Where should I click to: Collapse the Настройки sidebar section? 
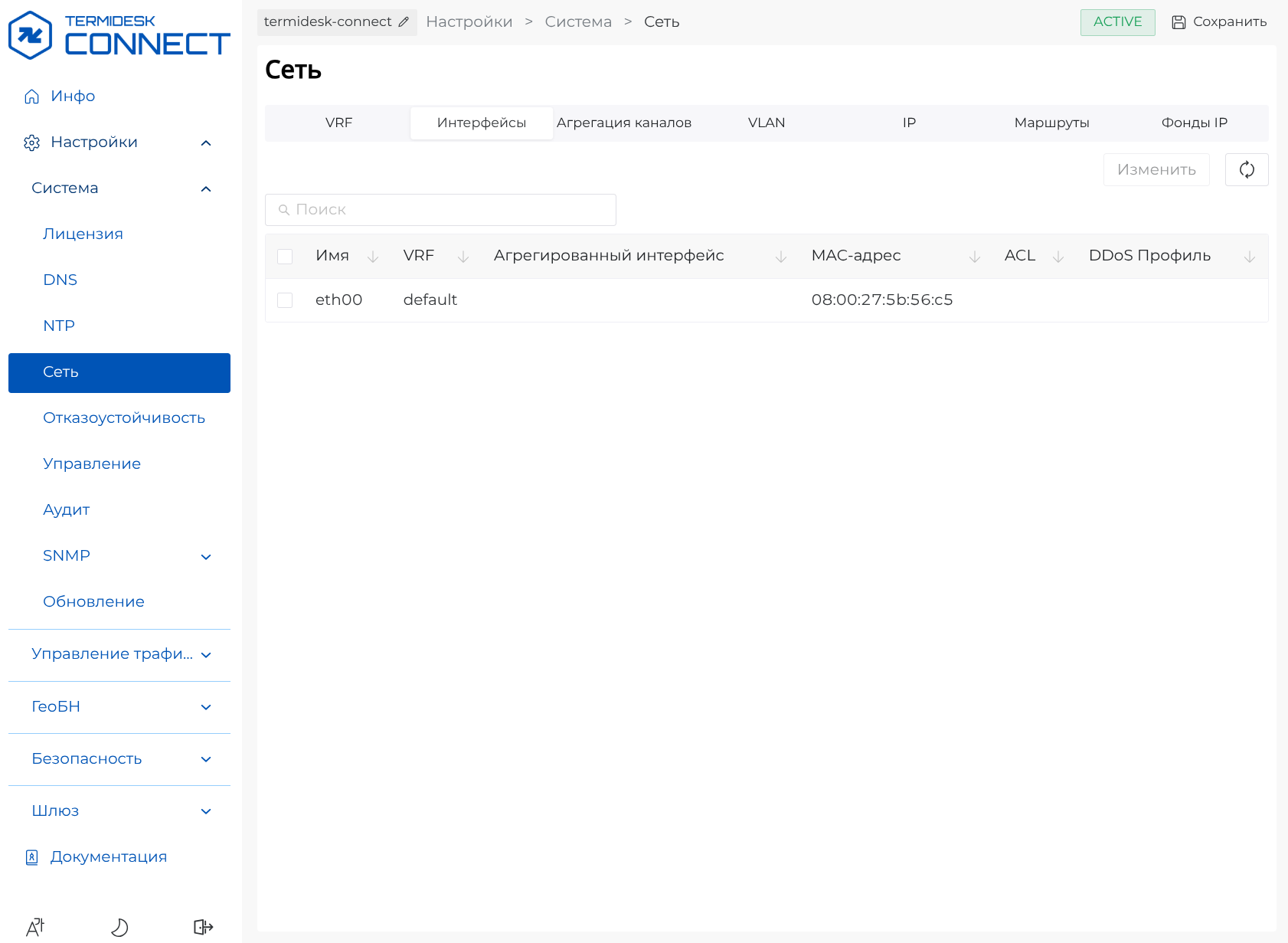click(205, 142)
